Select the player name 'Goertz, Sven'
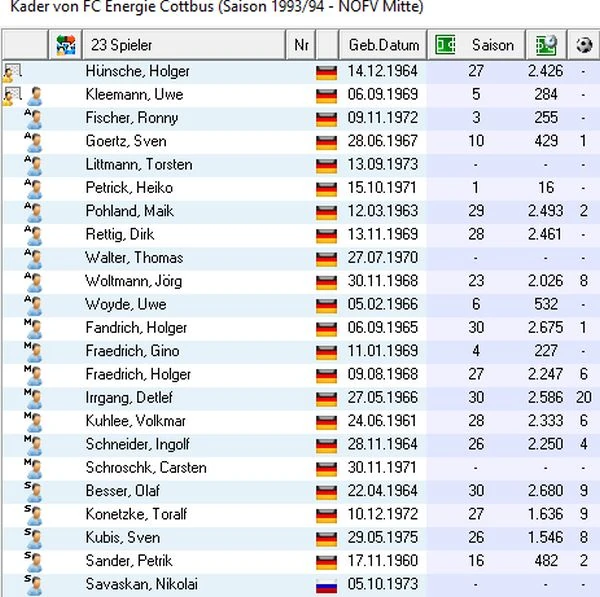Image resolution: width=600 pixels, height=597 pixels. click(126, 141)
